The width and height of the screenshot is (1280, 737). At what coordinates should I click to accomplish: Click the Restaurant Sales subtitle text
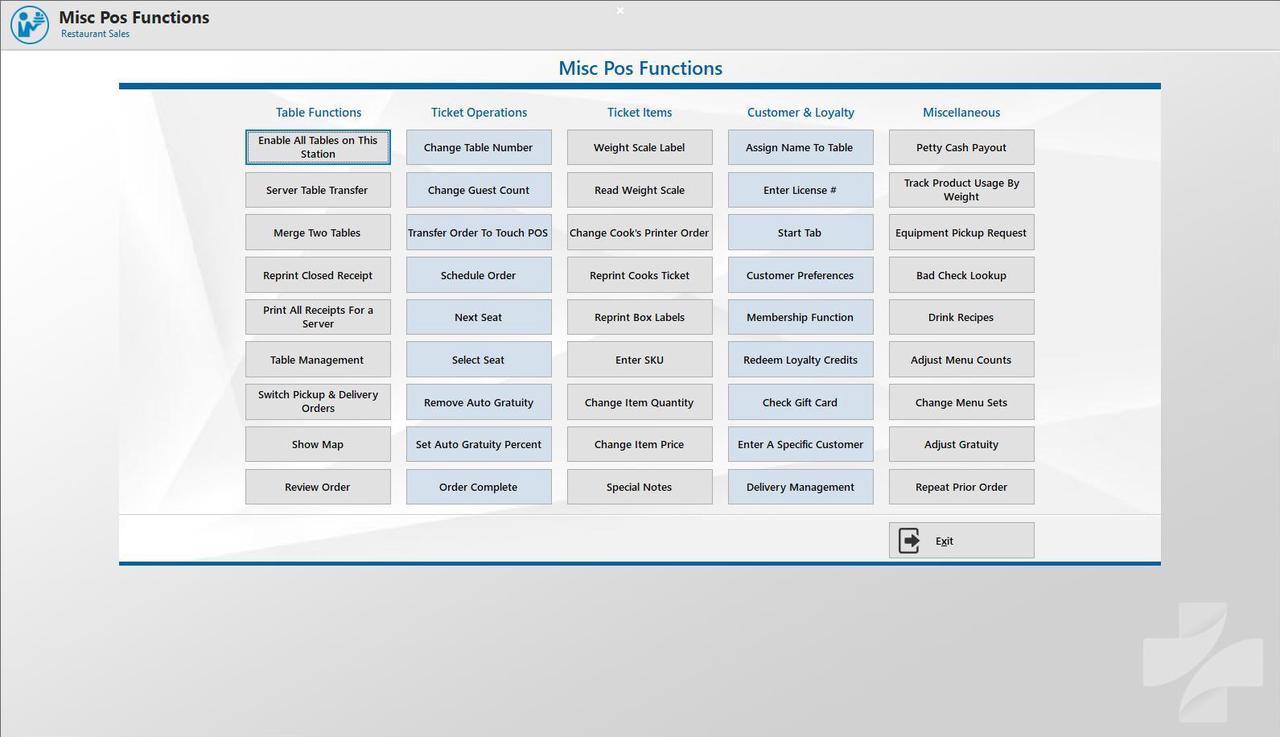point(95,34)
